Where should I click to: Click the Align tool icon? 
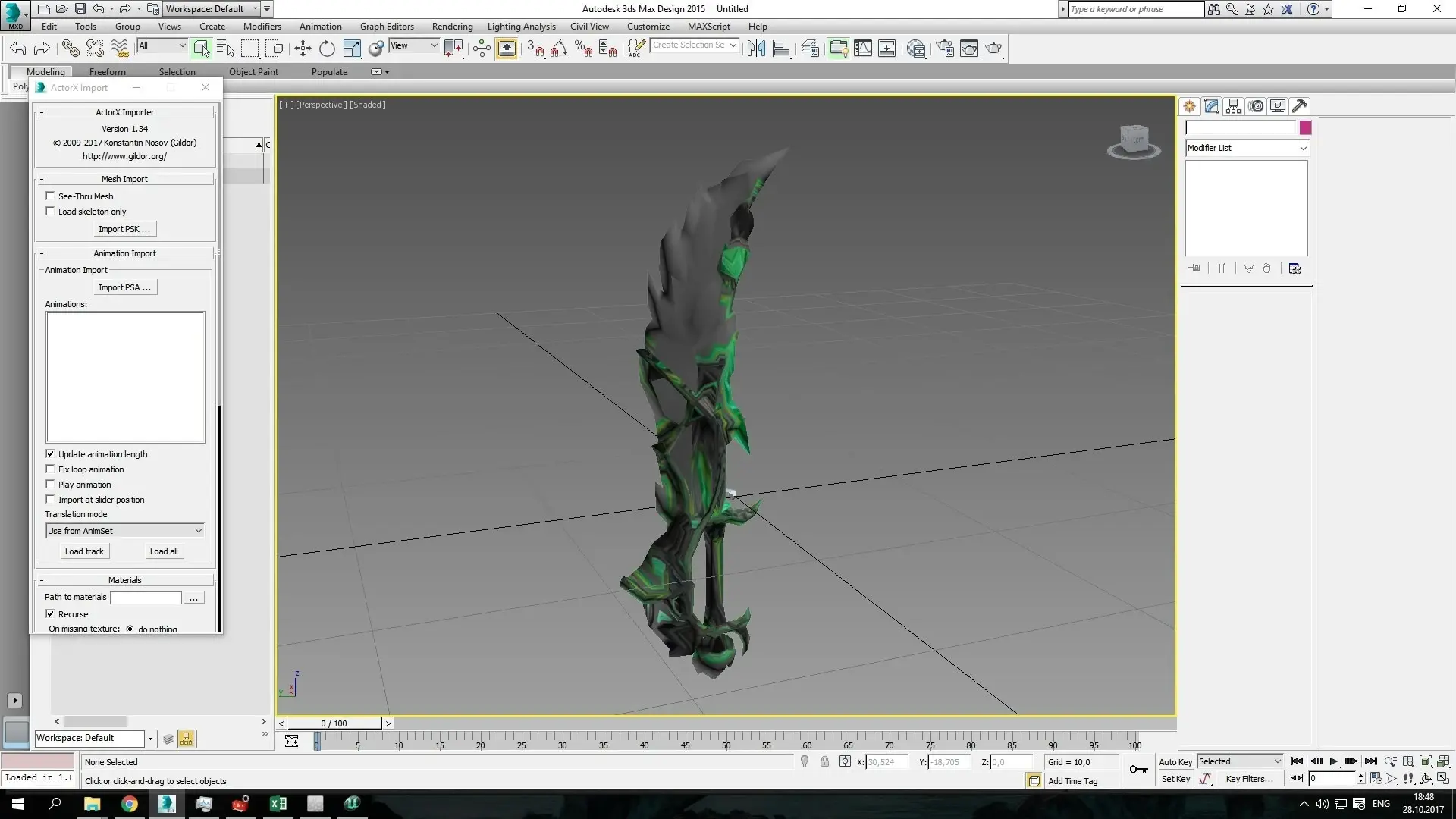click(781, 49)
